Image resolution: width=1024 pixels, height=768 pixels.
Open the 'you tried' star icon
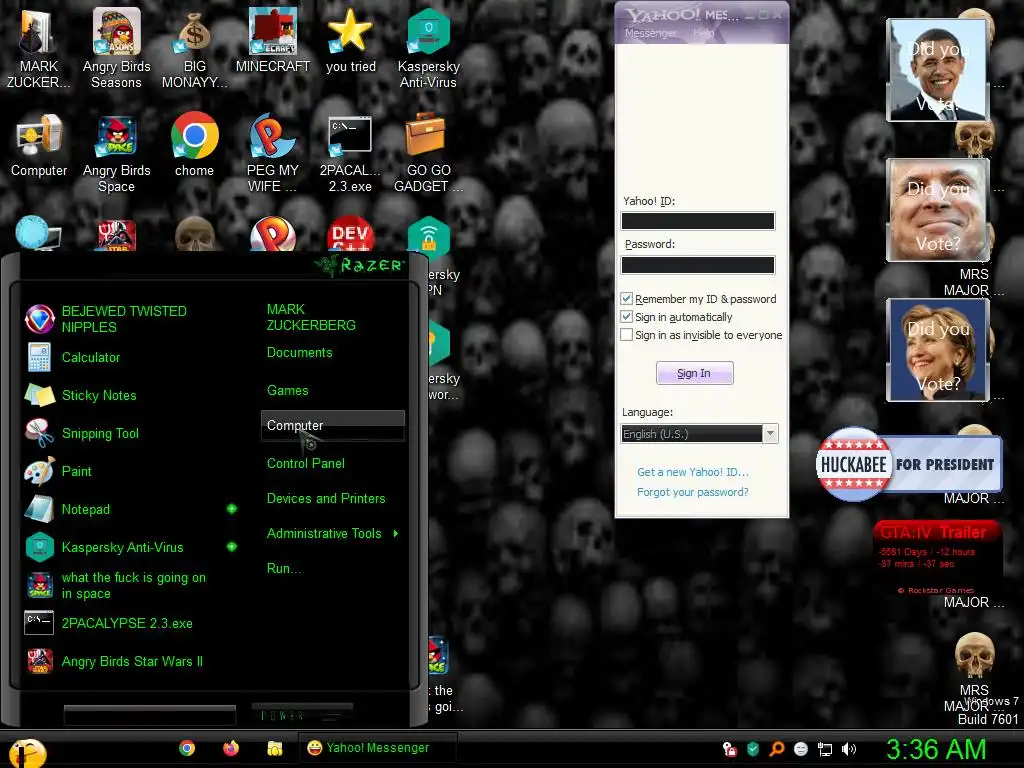coord(351,40)
